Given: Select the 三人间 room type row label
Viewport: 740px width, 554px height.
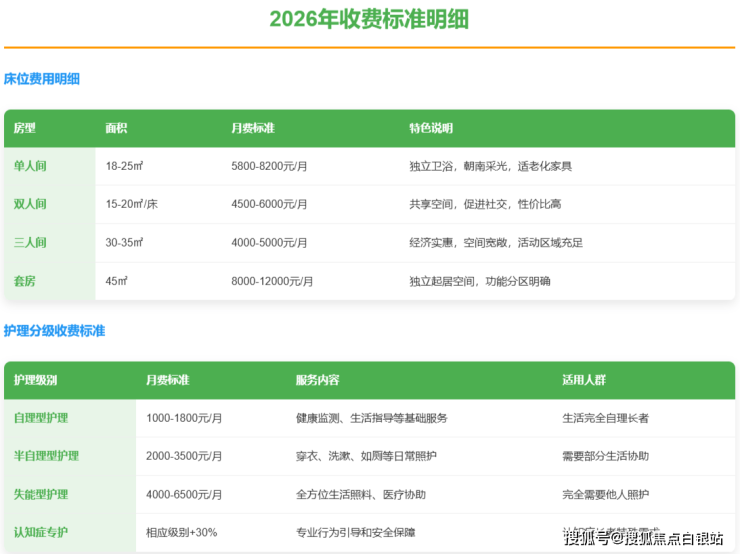Looking at the screenshot, I should click(x=30, y=243).
